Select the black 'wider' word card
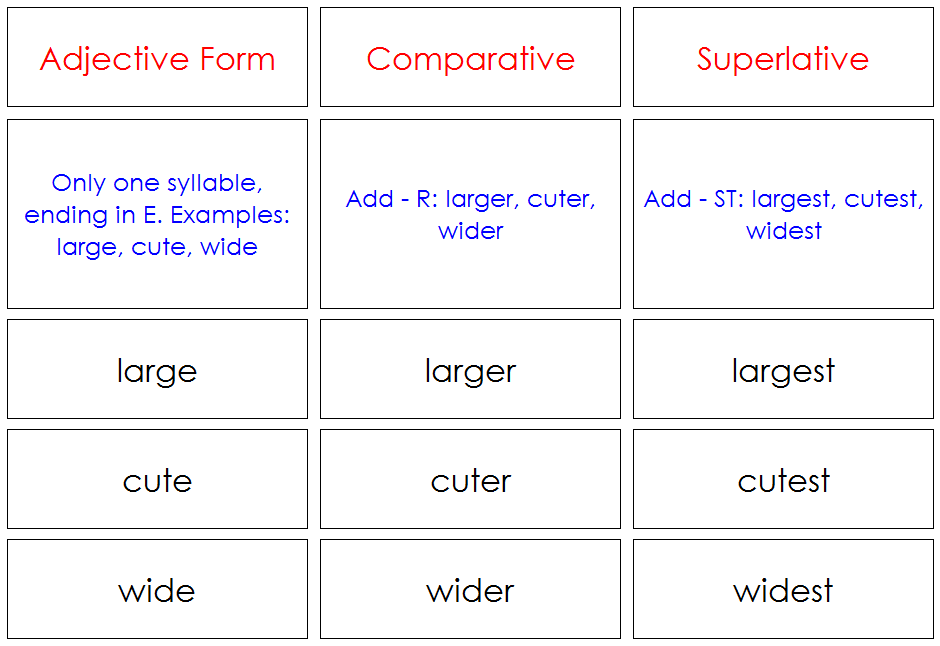Screen dimensions: 940x646 point(470,590)
